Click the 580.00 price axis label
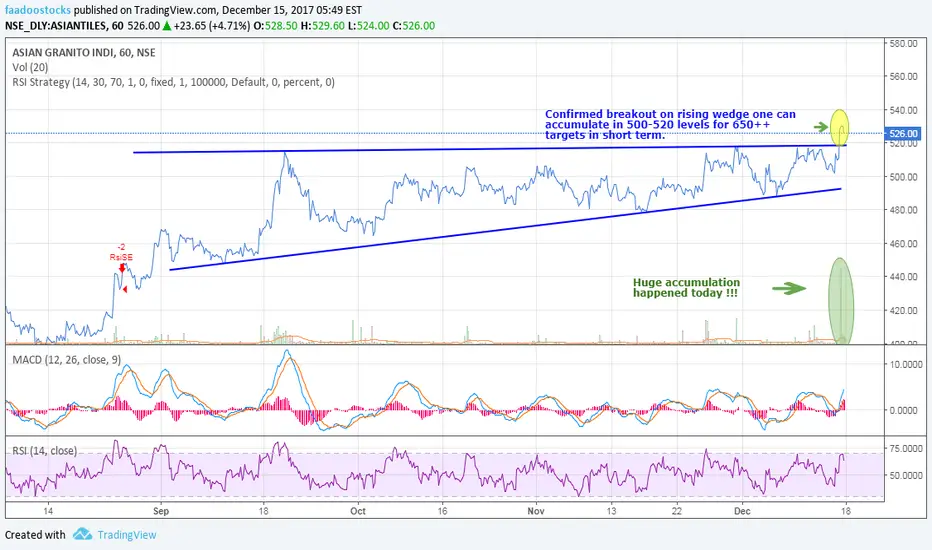Viewport: 932px width, 550px height. 903,43
